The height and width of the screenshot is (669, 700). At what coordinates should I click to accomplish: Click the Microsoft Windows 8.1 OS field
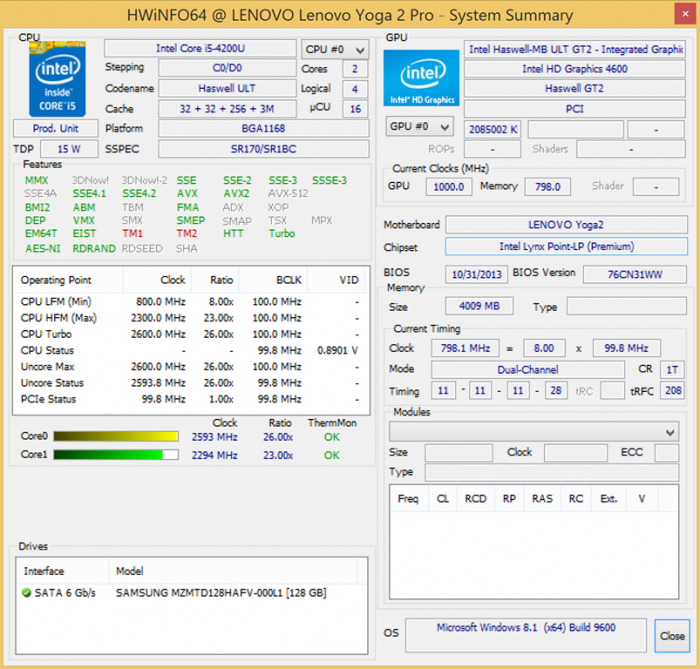click(x=525, y=628)
